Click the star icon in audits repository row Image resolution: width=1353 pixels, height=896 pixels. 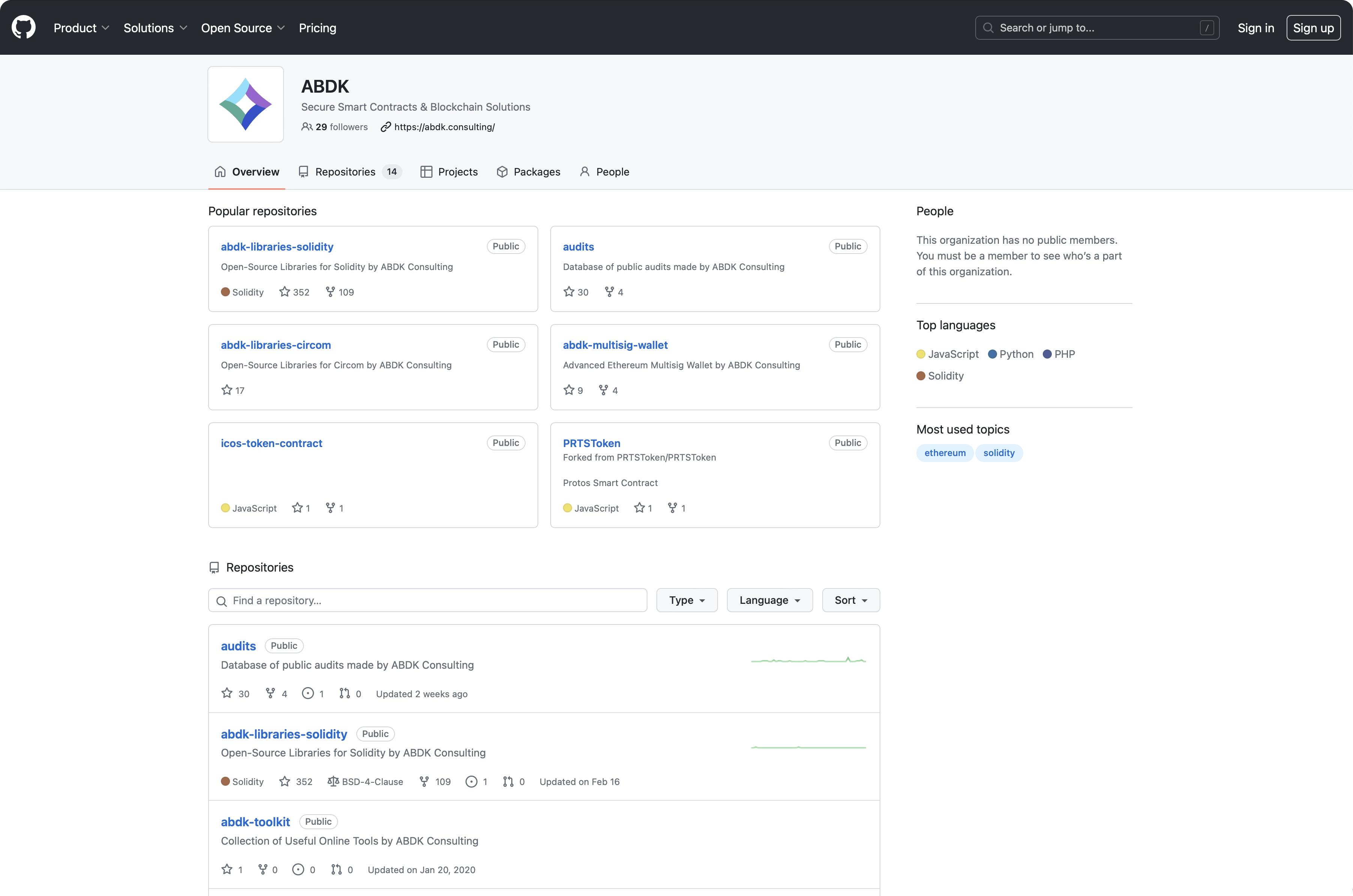[x=227, y=693]
